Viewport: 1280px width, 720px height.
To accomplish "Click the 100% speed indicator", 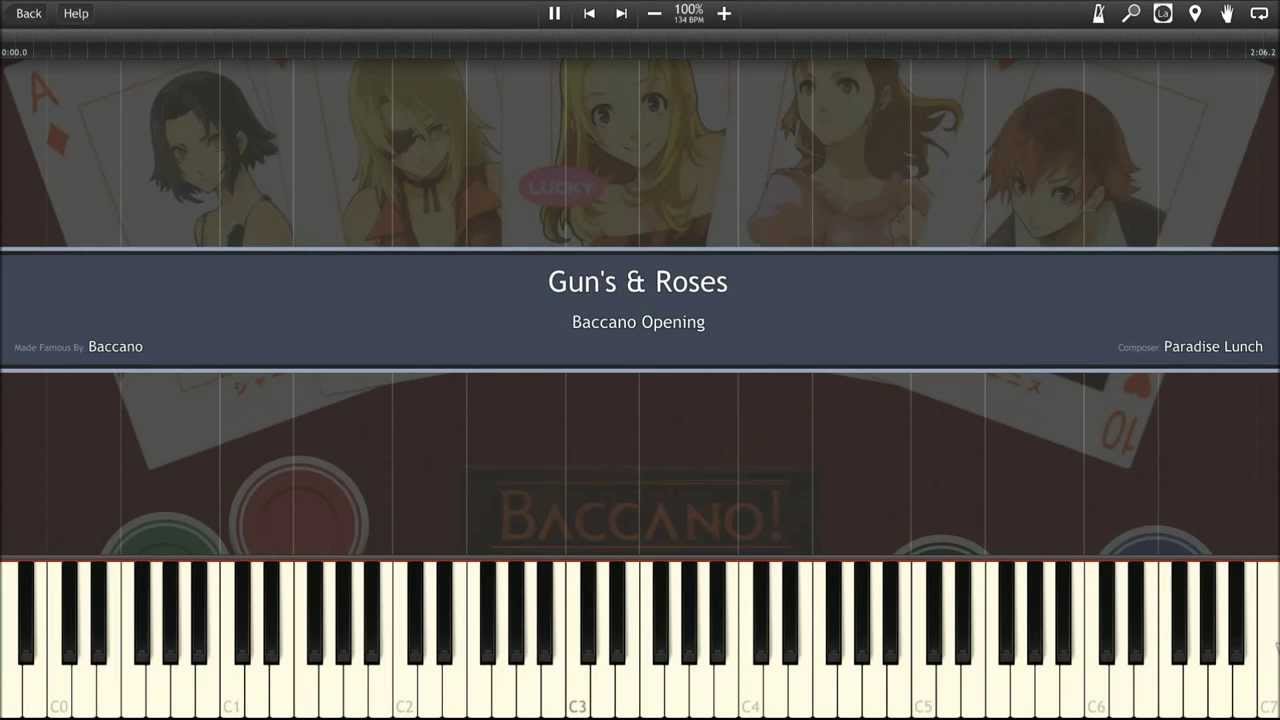I will pyautogui.click(x=689, y=10).
